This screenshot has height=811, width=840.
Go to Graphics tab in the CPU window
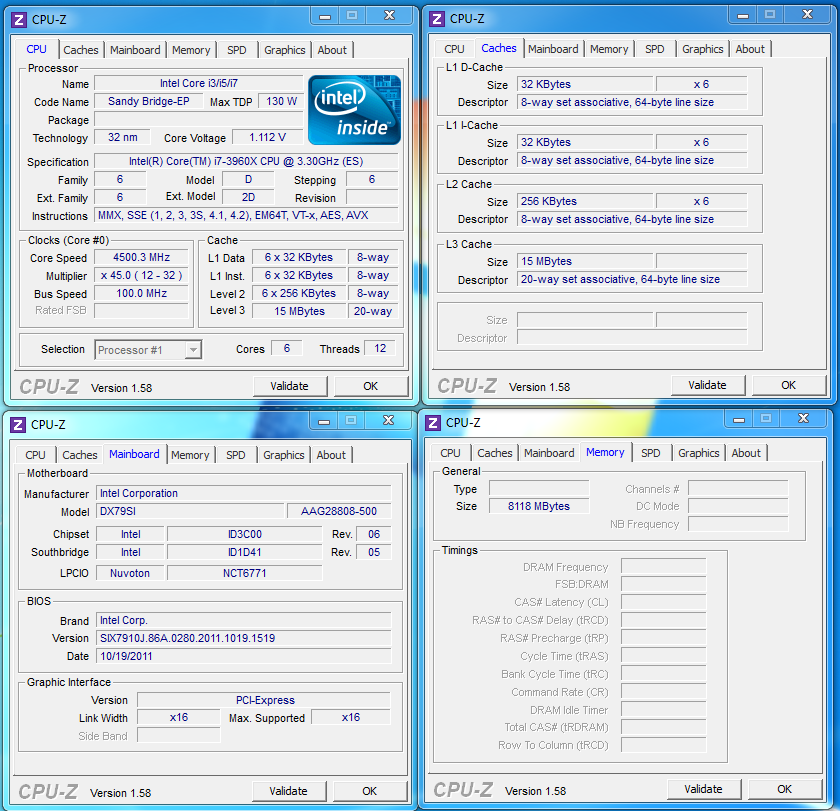(x=284, y=50)
